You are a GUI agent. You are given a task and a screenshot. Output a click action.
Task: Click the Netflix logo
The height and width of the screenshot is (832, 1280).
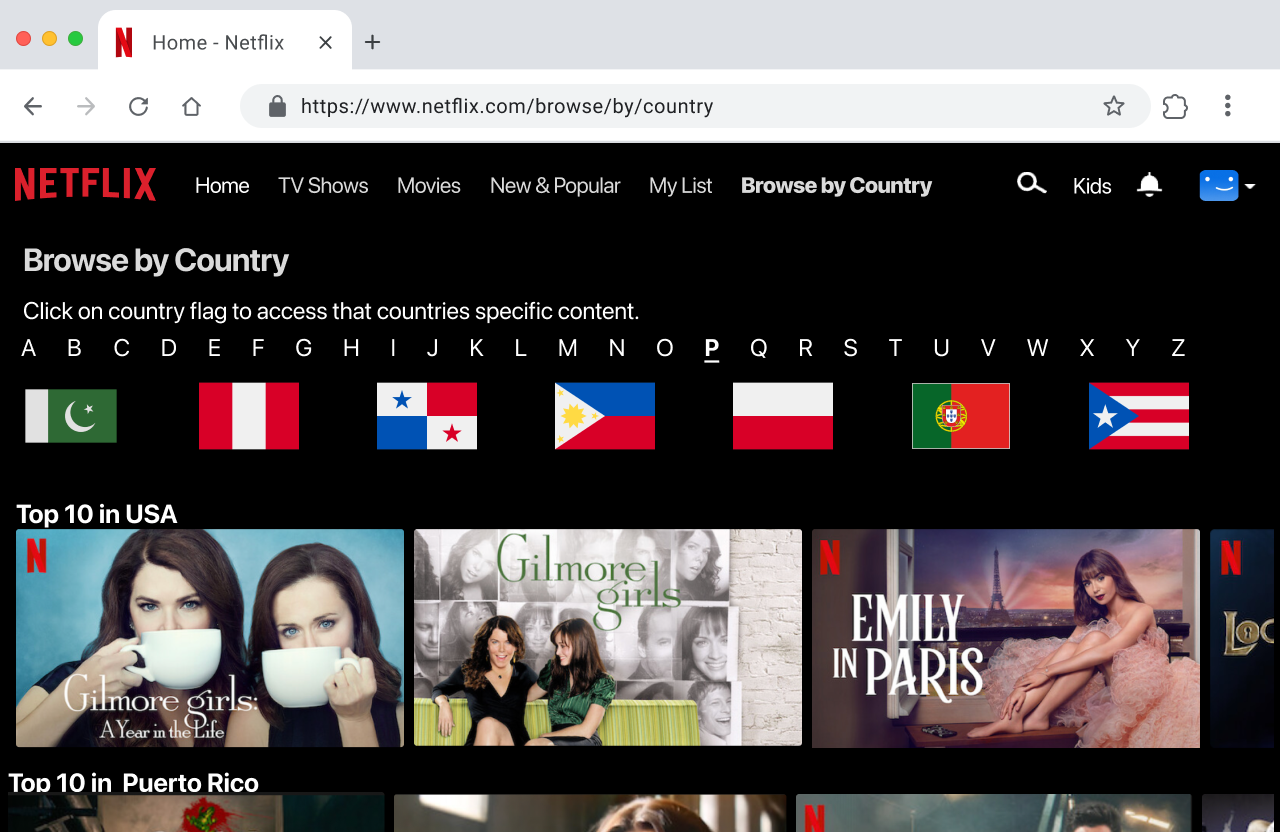click(85, 185)
